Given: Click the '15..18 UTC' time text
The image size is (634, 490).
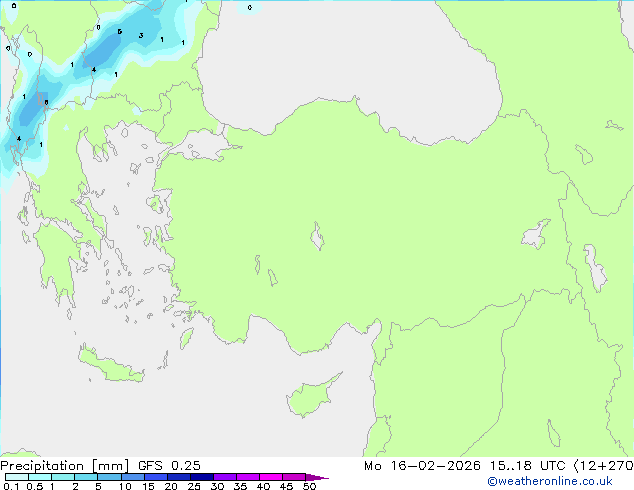Looking at the screenshot, I should tap(527, 466).
